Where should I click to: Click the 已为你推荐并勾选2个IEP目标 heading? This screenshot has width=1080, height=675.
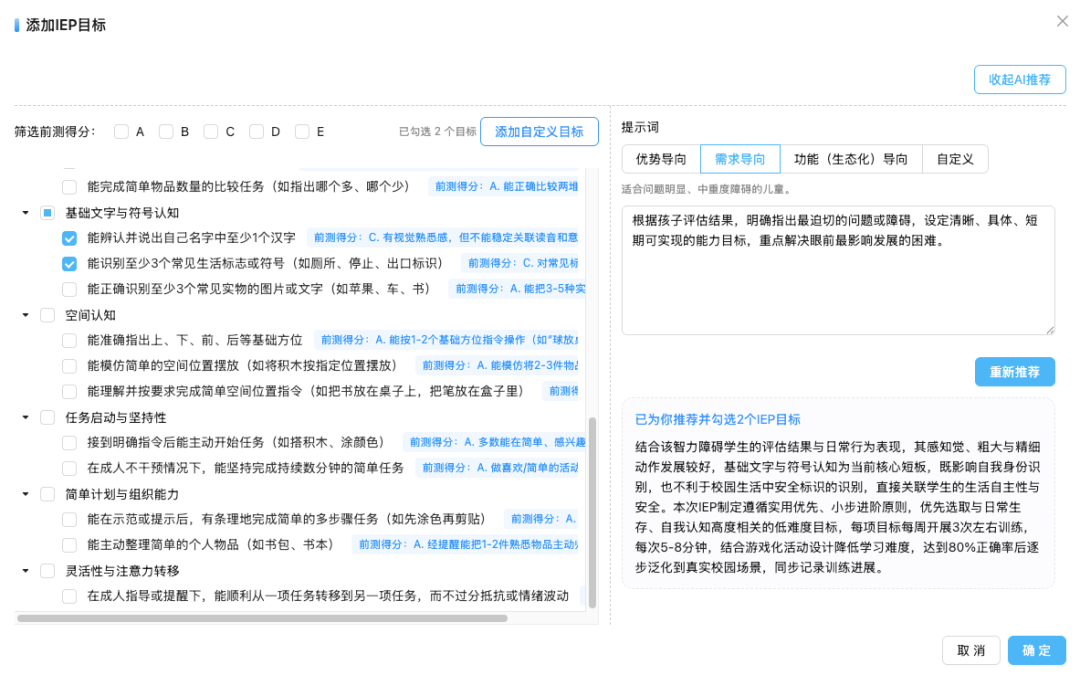pos(717,419)
